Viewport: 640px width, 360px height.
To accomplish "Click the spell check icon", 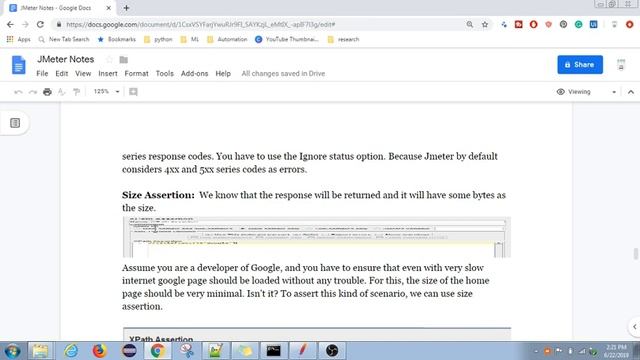I will pyautogui.click(x=62, y=92).
